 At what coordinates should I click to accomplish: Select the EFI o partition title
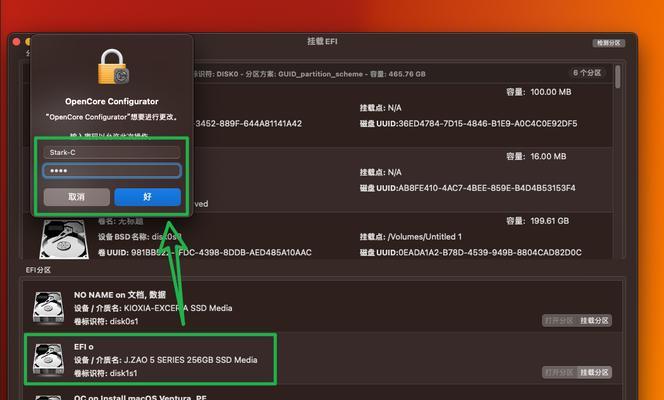pyautogui.click(x=84, y=347)
